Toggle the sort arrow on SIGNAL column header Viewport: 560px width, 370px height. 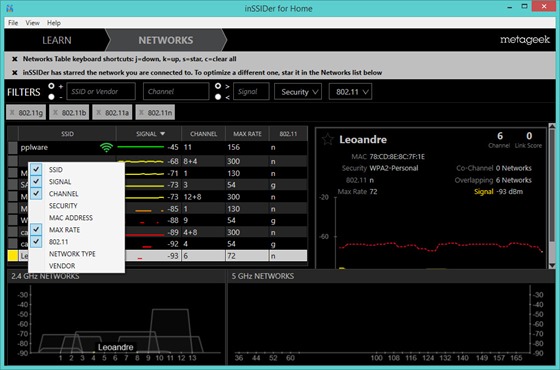tap(163, 134)
